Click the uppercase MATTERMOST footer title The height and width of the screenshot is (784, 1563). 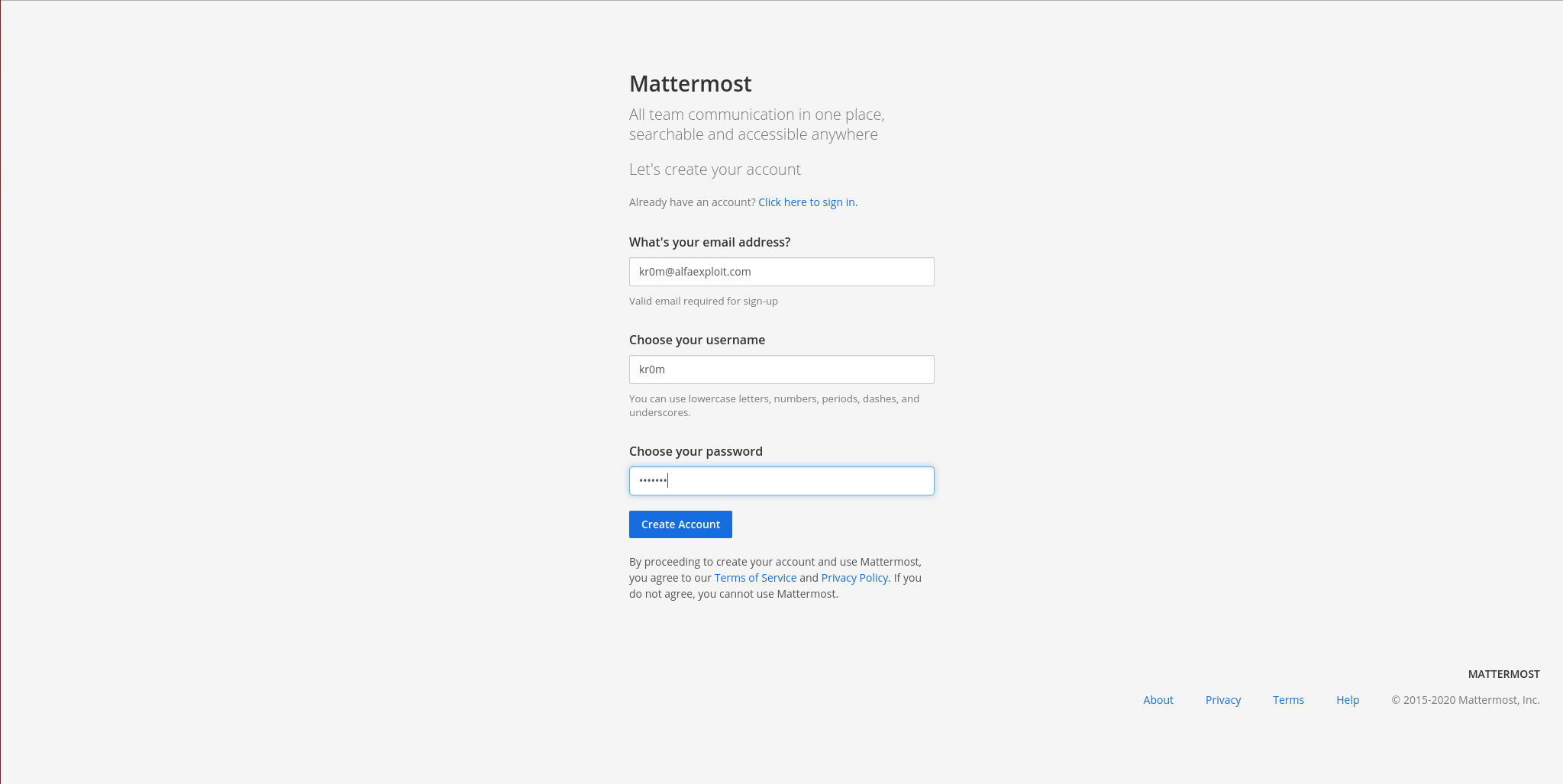pos(1503,674)
